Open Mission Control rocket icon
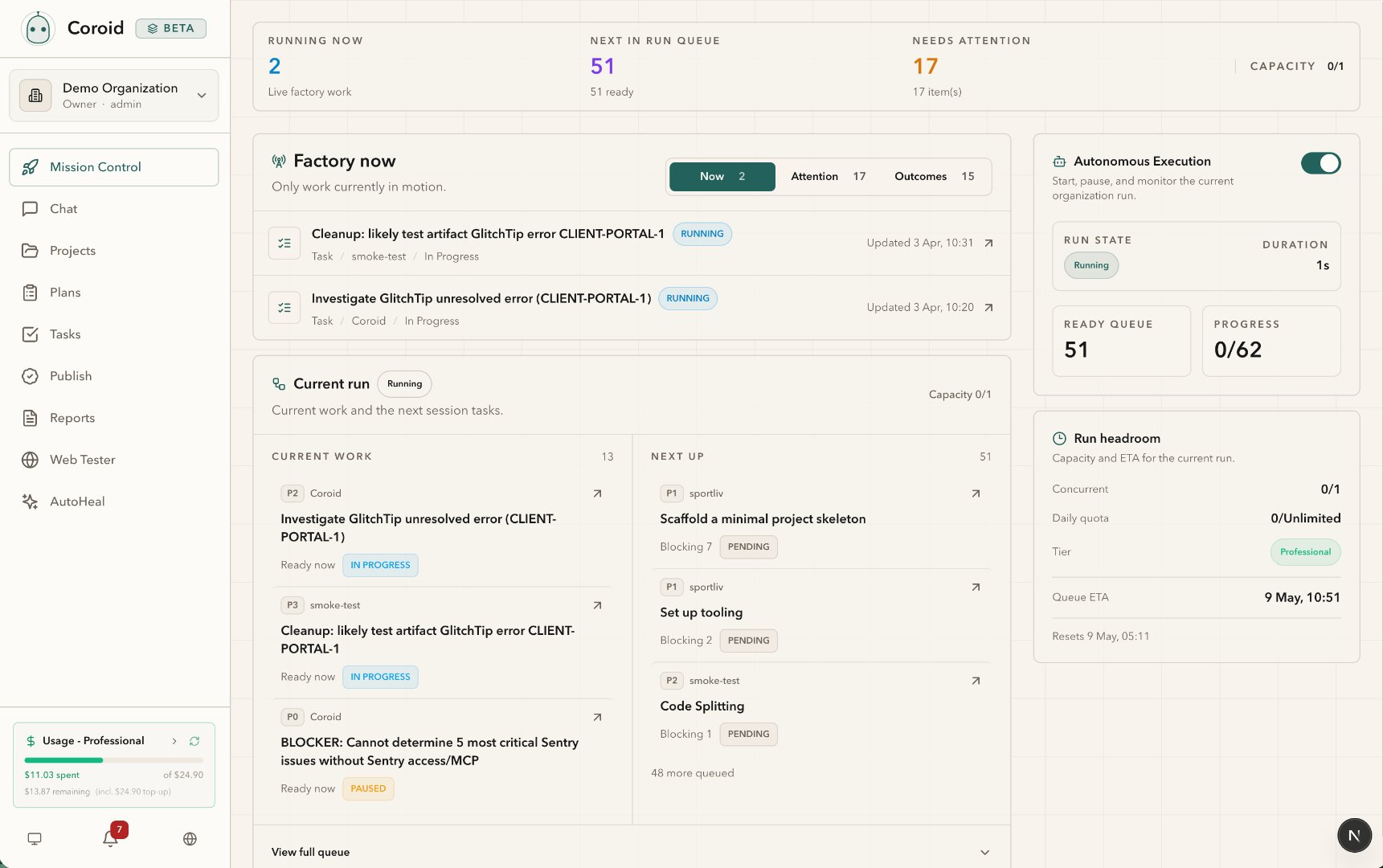The height and width of the screenshot is (868, 1383). point(30,167)
